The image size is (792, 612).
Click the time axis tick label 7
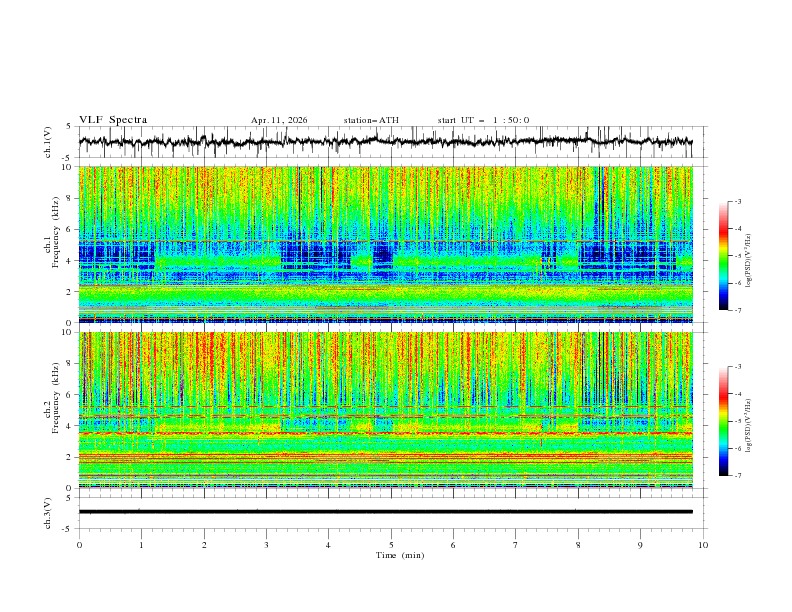click(x=516, y=545)
